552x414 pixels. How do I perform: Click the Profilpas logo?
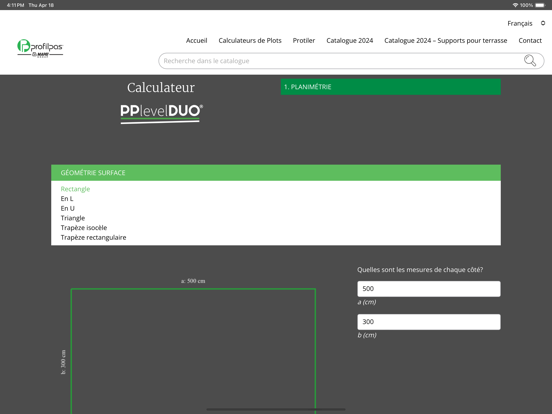40,48
